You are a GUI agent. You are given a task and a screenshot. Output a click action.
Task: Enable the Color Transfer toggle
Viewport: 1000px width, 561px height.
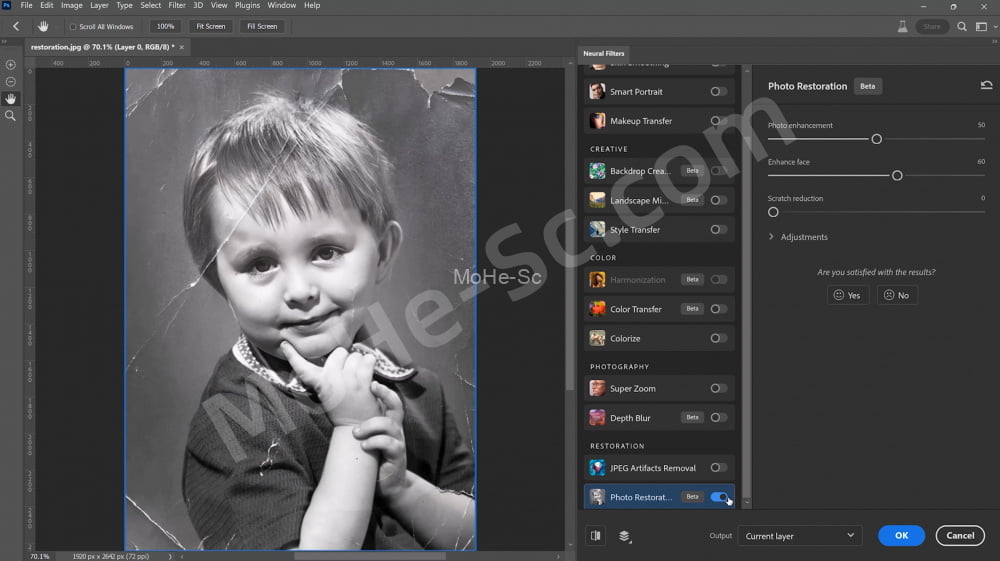point(719,309)
